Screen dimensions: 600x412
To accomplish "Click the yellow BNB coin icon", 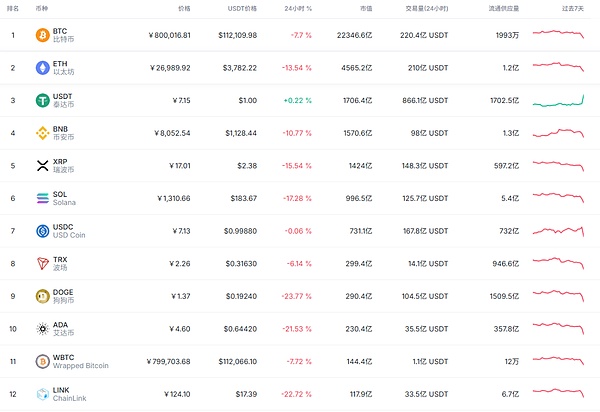I will point(42,133).
